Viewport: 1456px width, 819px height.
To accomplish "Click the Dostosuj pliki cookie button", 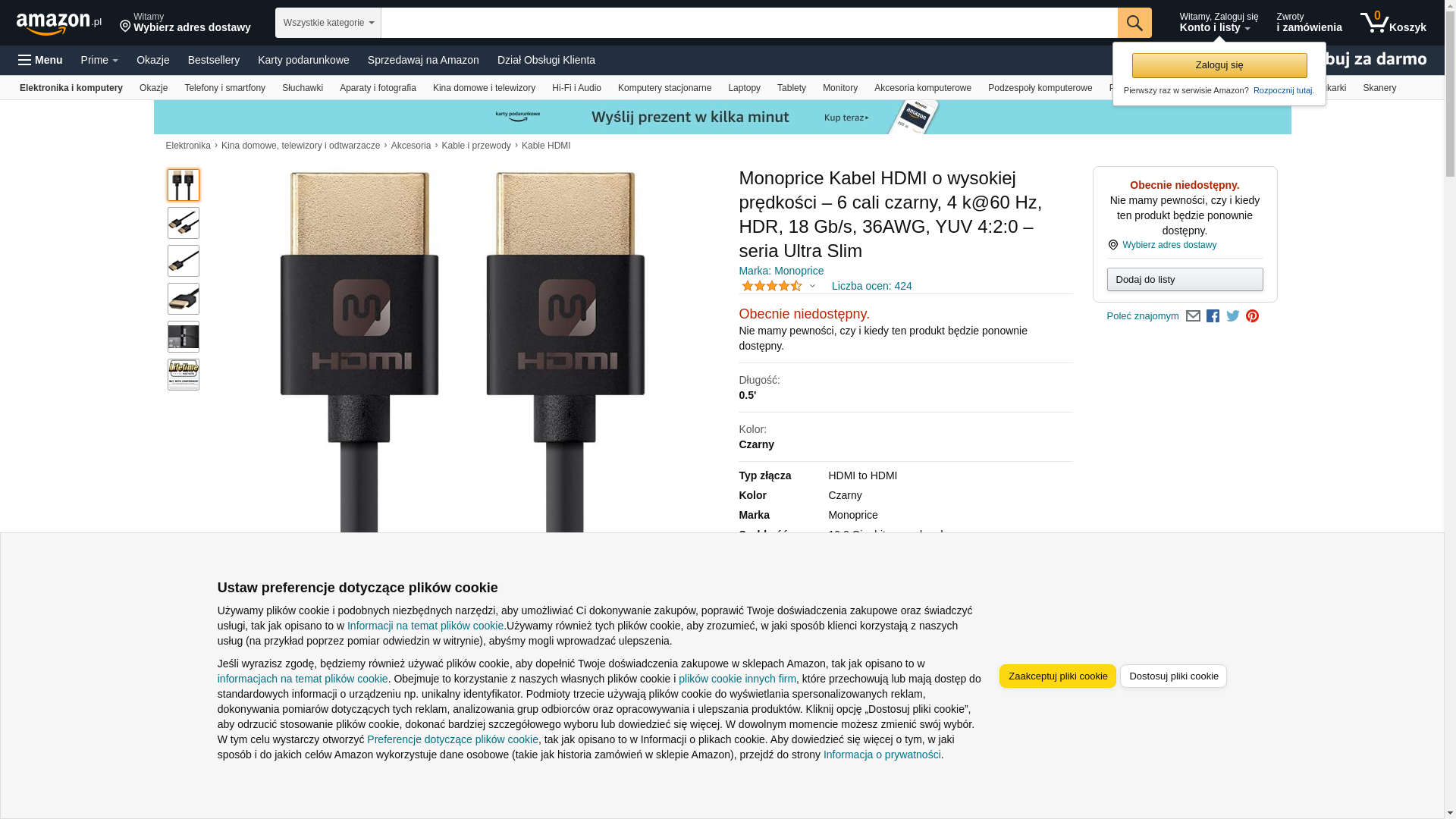I will pos(1173,676).
